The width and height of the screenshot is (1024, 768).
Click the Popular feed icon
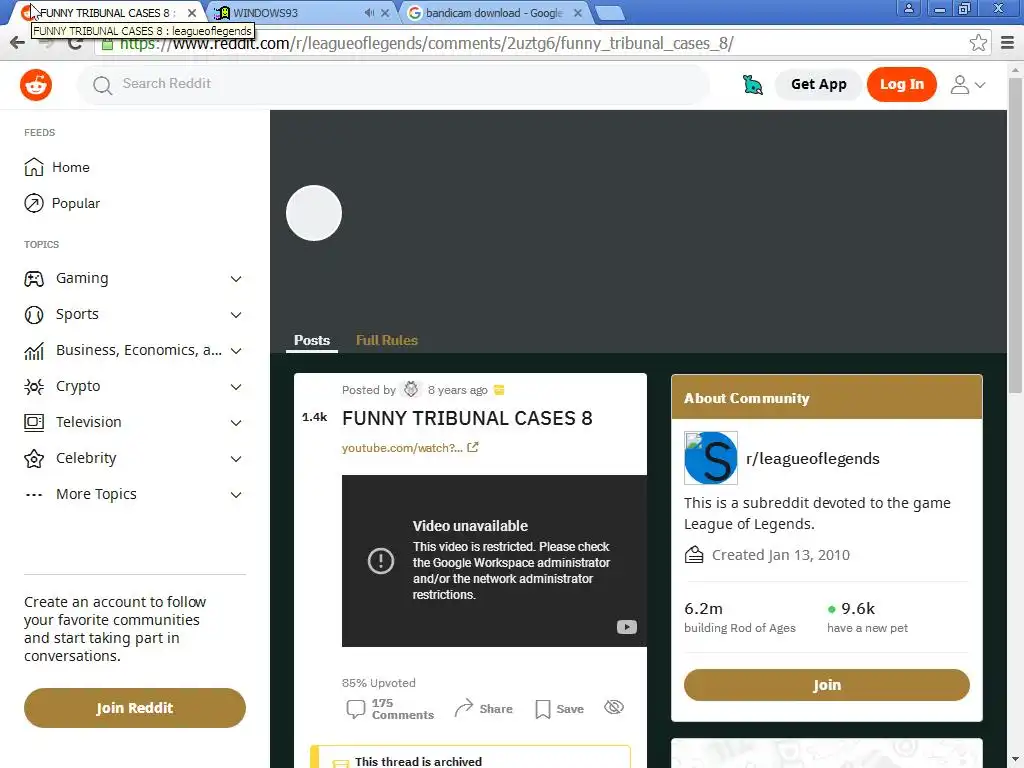point(34,203)
